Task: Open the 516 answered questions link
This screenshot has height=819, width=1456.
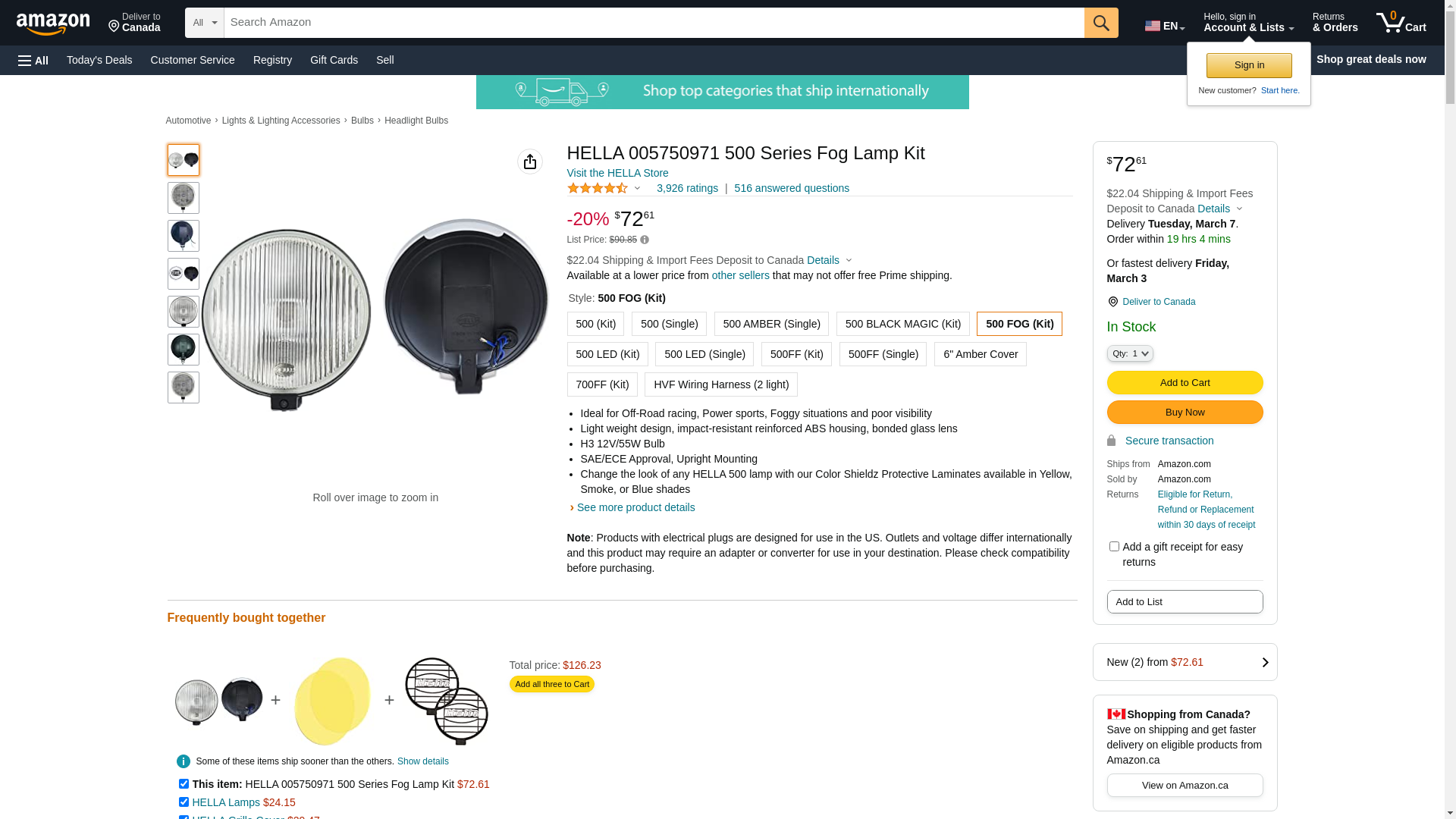Action: point(792,188)
